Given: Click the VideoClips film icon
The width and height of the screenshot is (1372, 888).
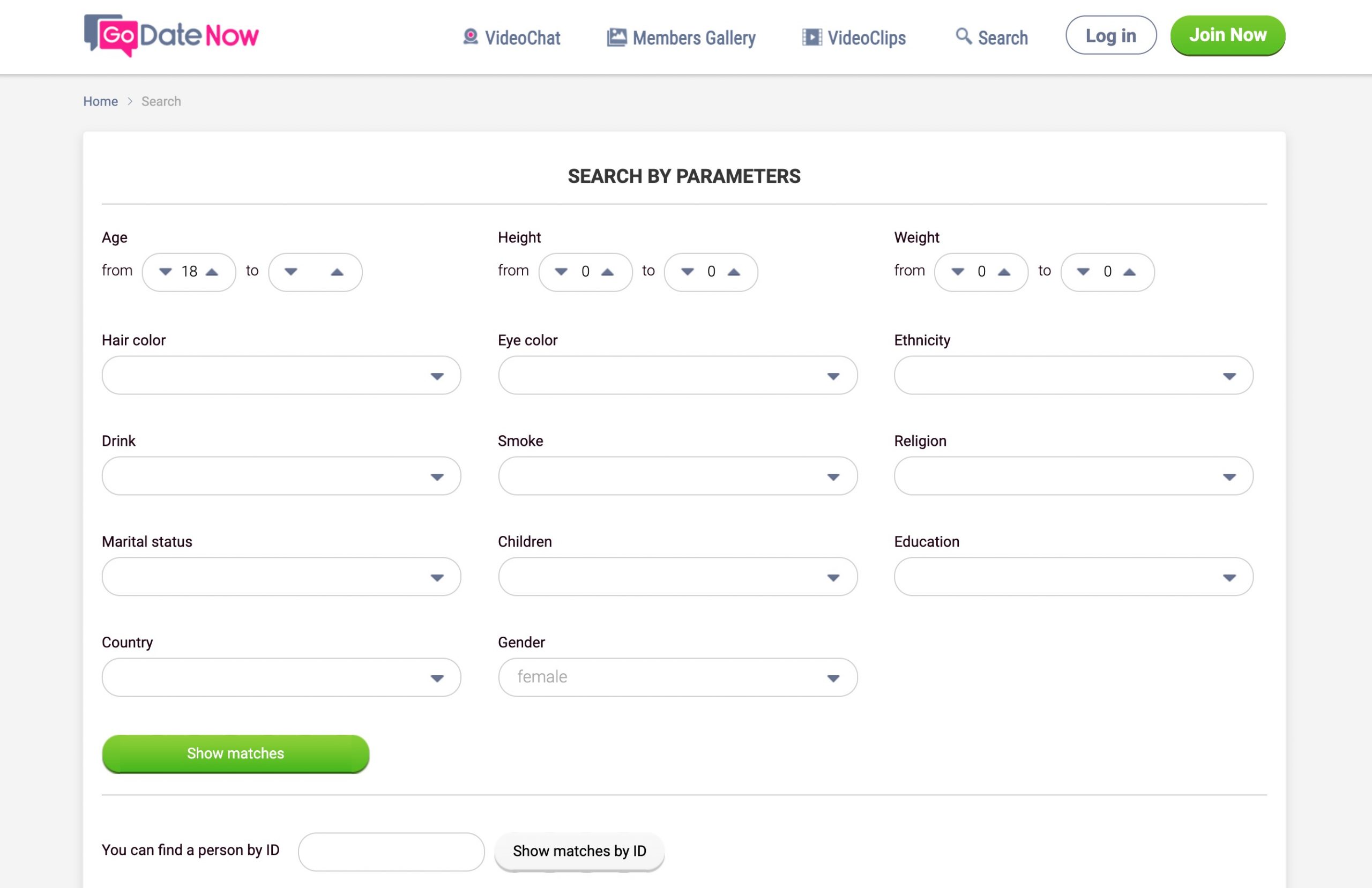Looking at the screenshot, I should (812, 38).
